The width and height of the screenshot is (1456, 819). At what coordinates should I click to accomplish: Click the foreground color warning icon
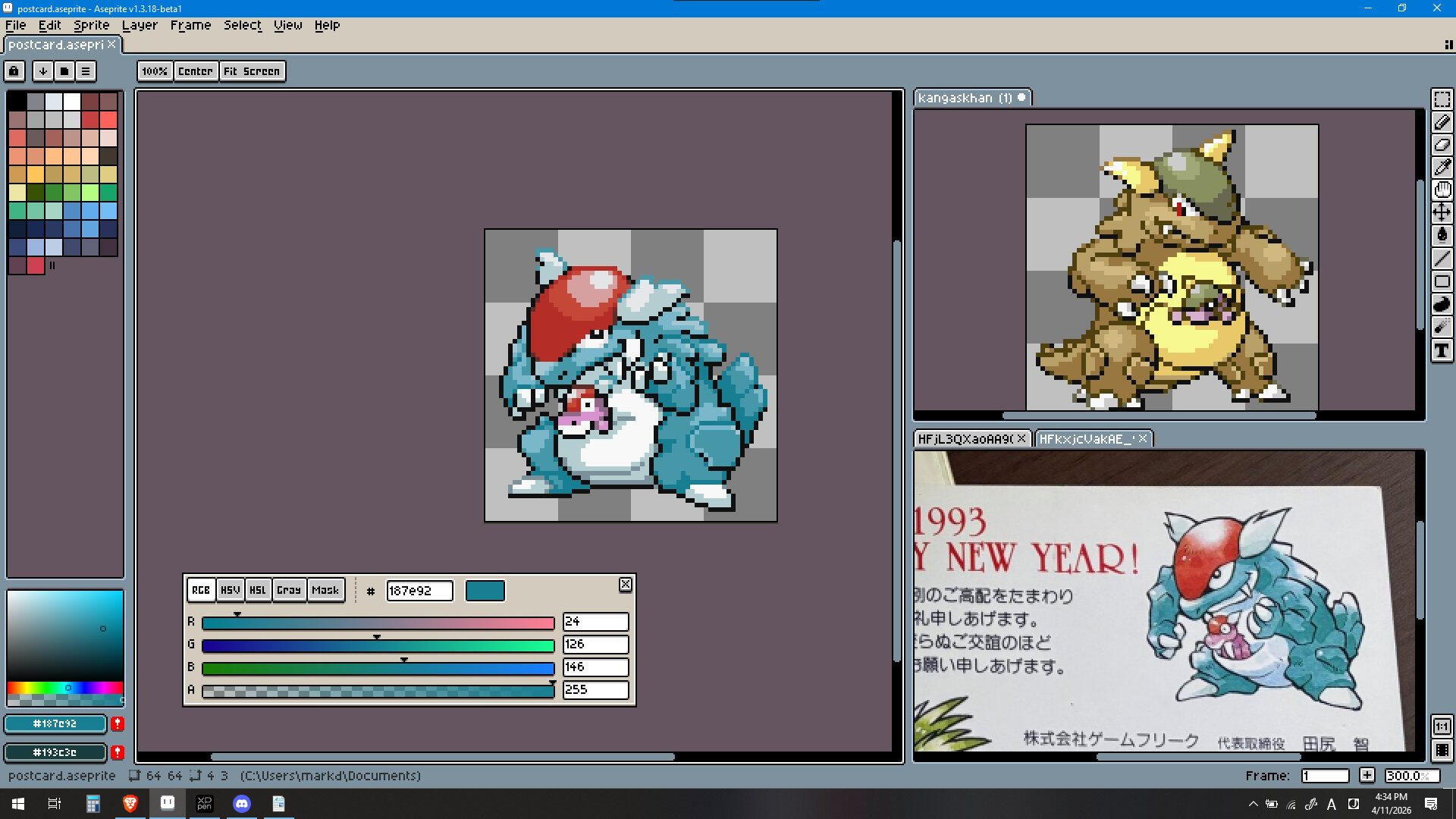click(118, 724)
